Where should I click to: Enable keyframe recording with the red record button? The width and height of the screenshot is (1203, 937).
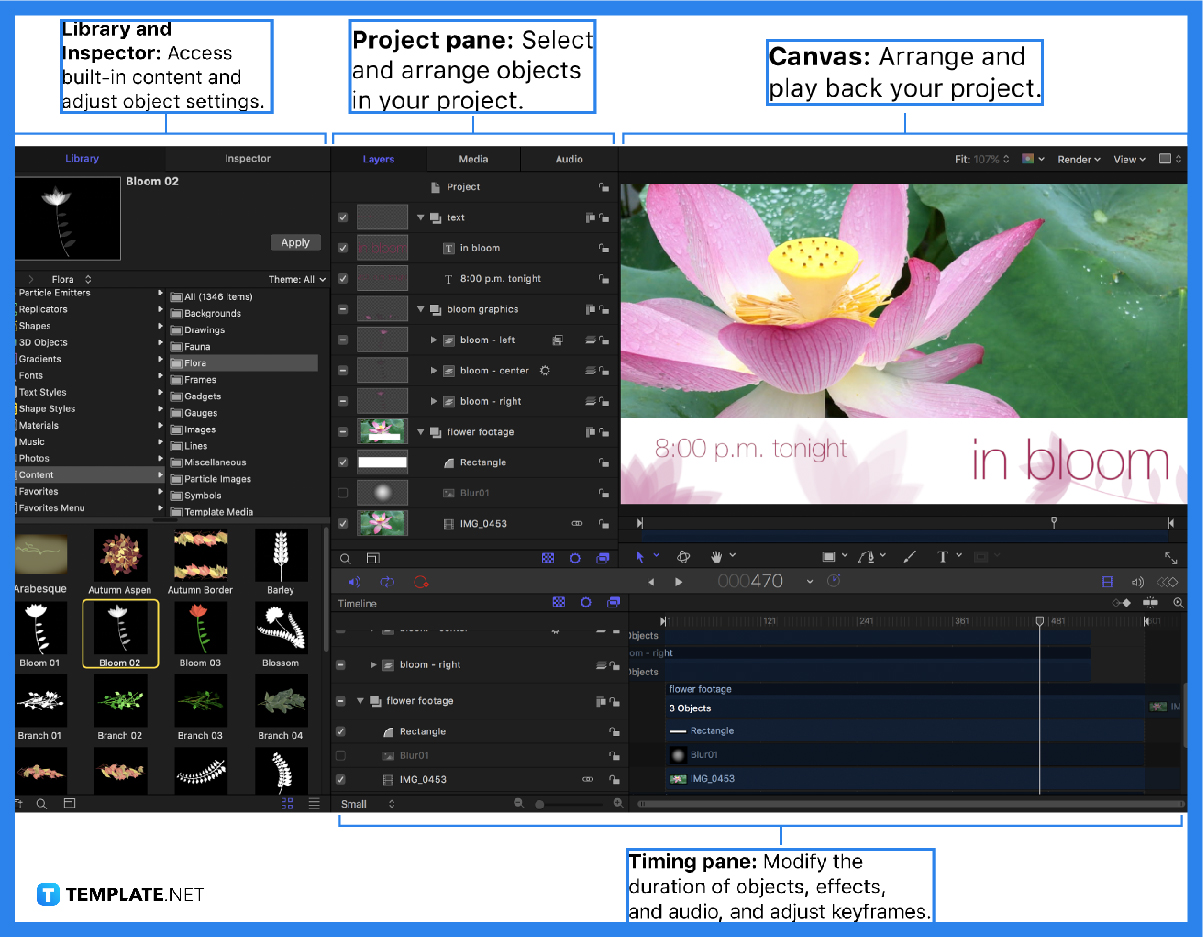point(420,581)
